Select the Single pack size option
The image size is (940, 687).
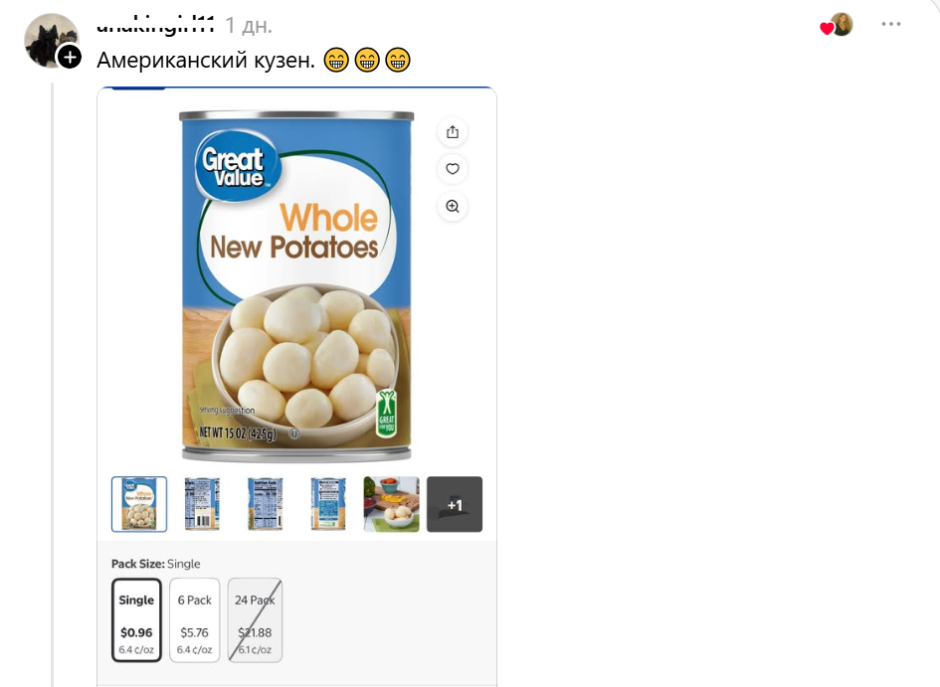pos(137,620)
